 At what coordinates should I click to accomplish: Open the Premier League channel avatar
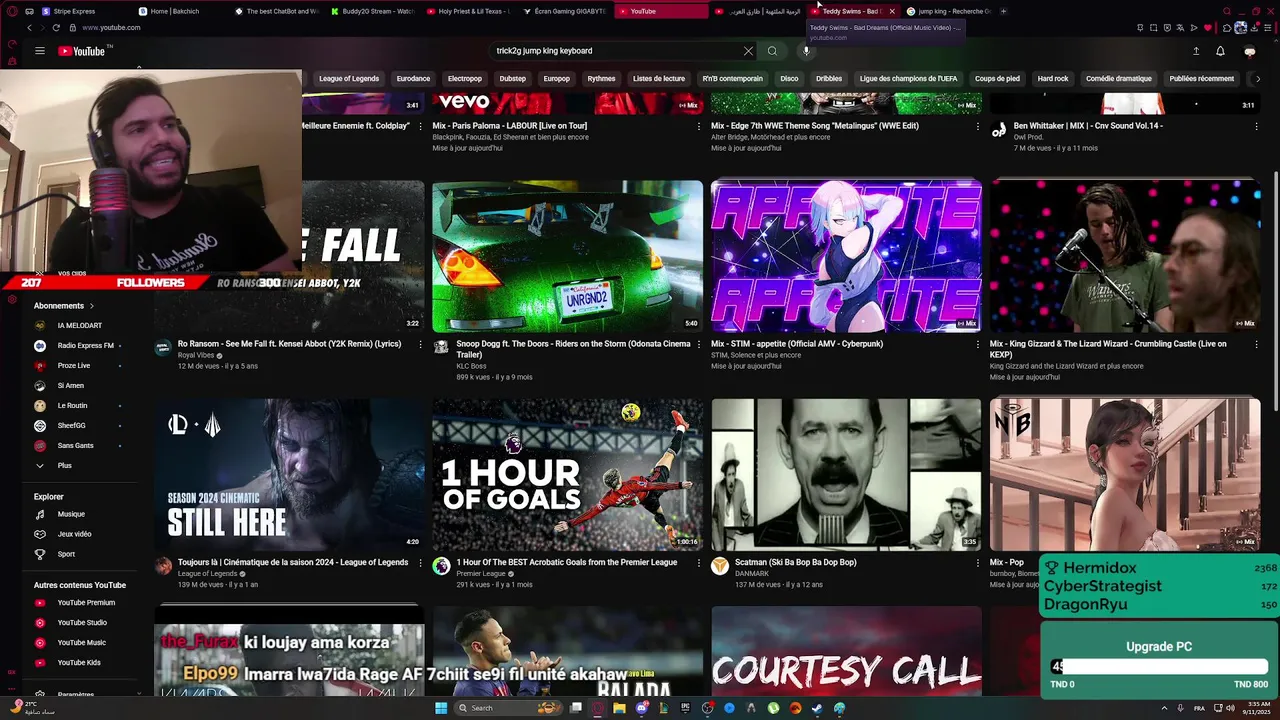tap(441, 566)
